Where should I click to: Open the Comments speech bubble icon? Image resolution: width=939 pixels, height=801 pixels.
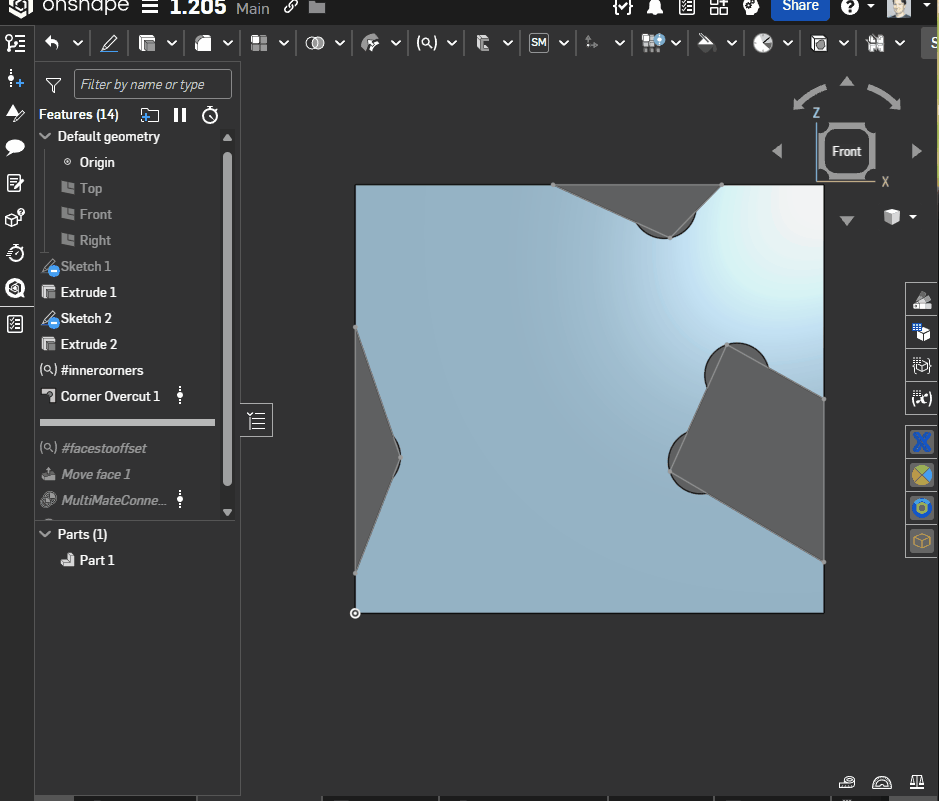(15, 147)
